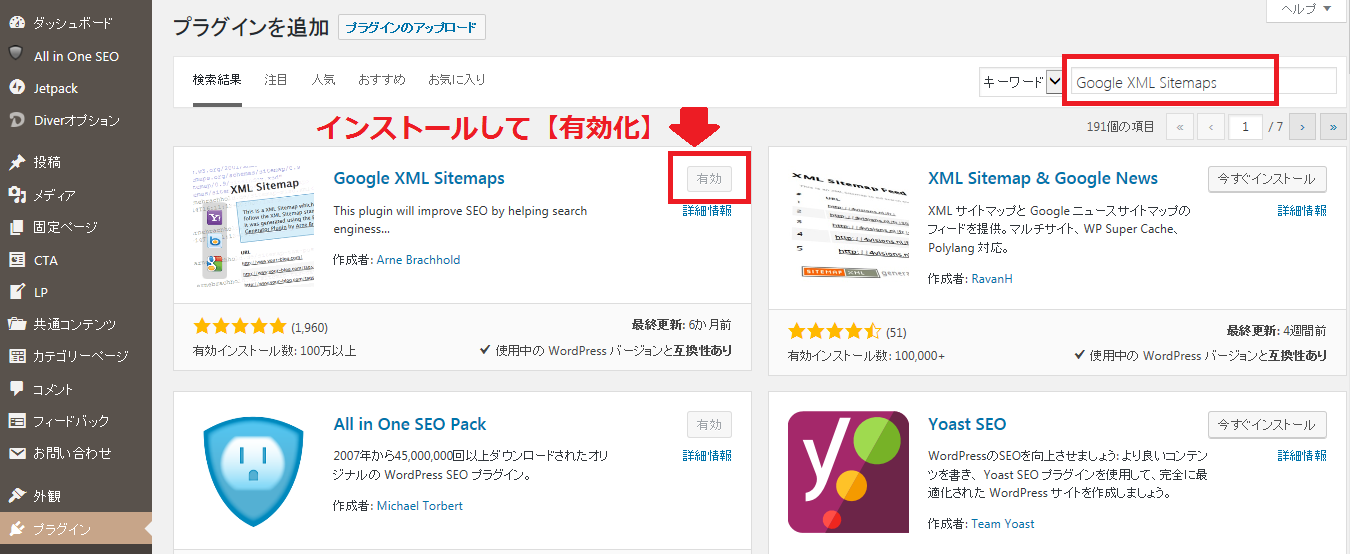This screenshot has width=1350, height=554.
Task: Click the pushpin icon for posts
Action: point(16,162)
